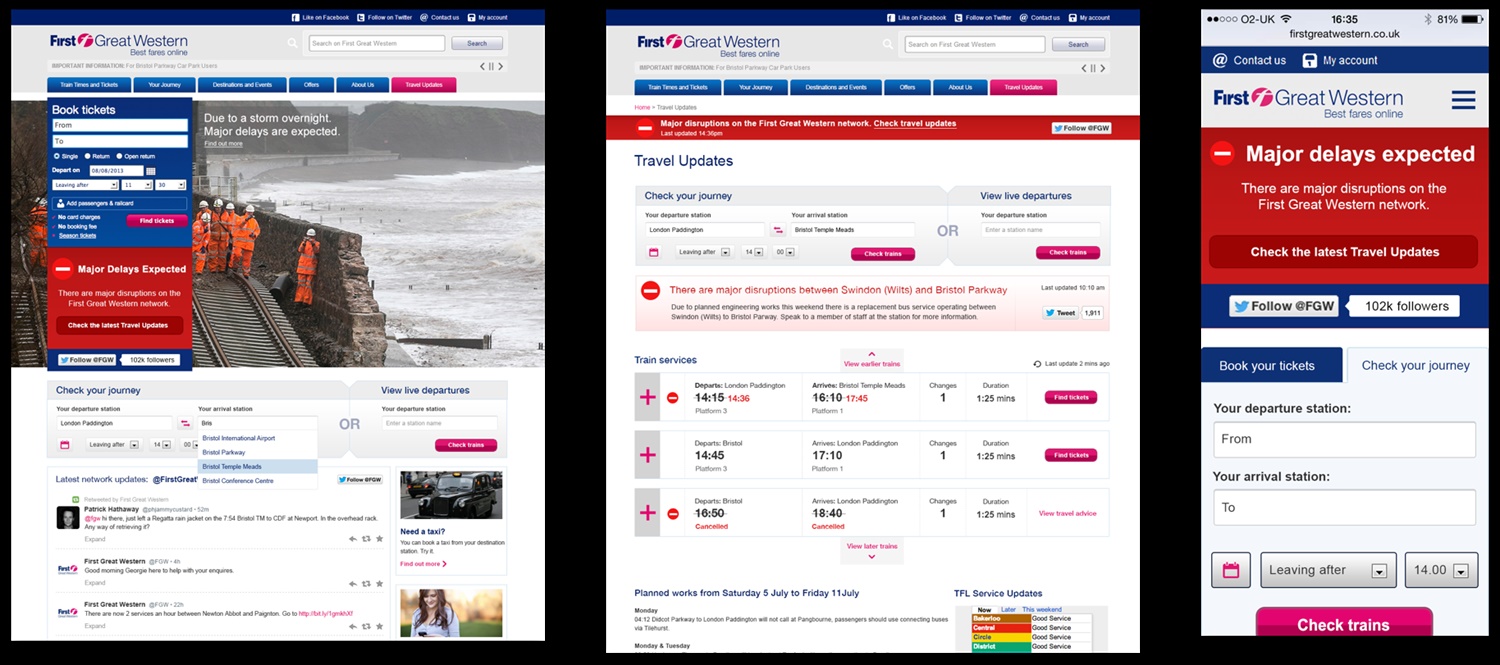The width and height of the screenshot is (1500, 665).
Task: Click 'Season tickets' link in Book tickets panel
Action: (77, 235)
